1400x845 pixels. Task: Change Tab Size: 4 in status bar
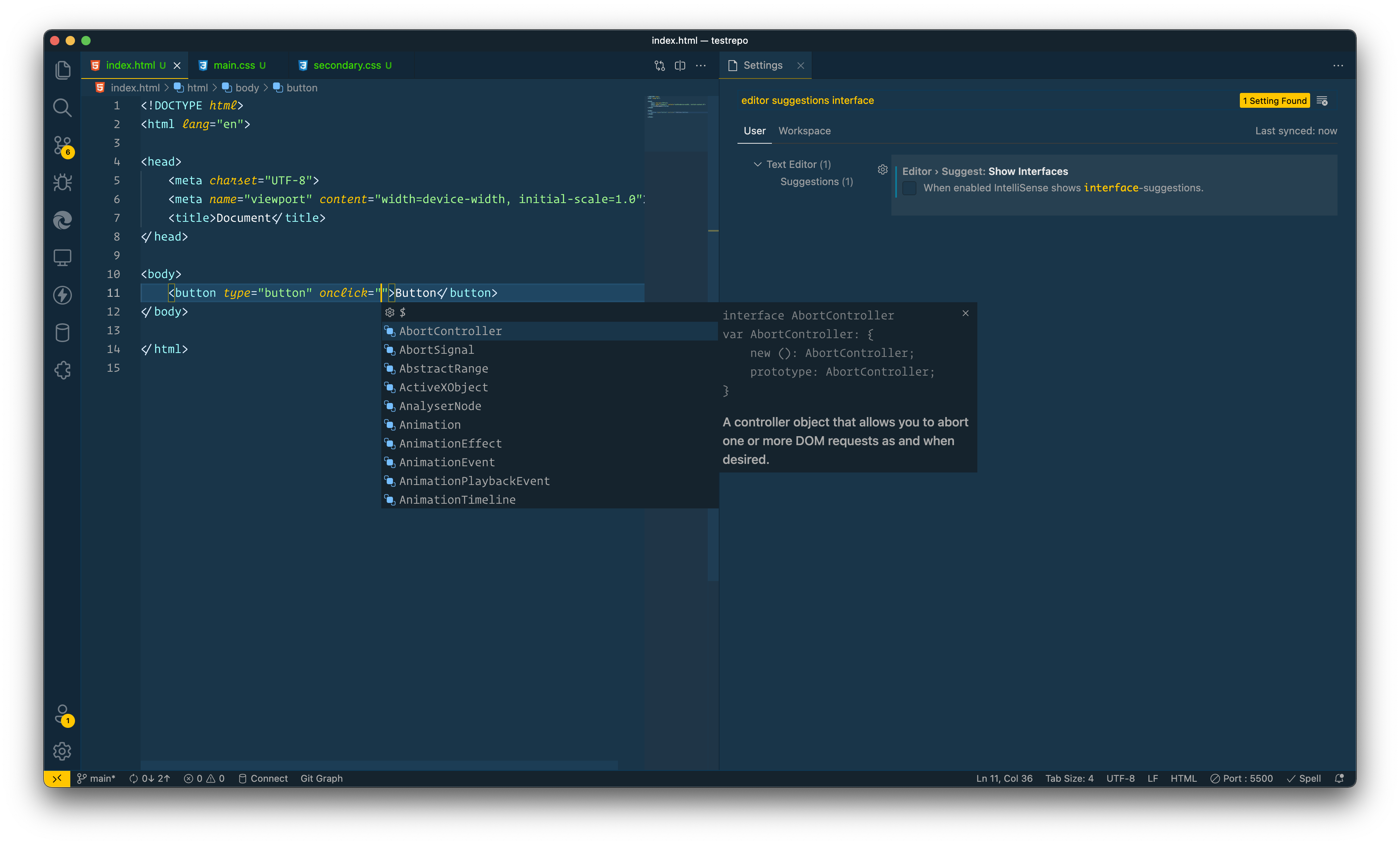pyautogui.click(x=1069, y=778)
